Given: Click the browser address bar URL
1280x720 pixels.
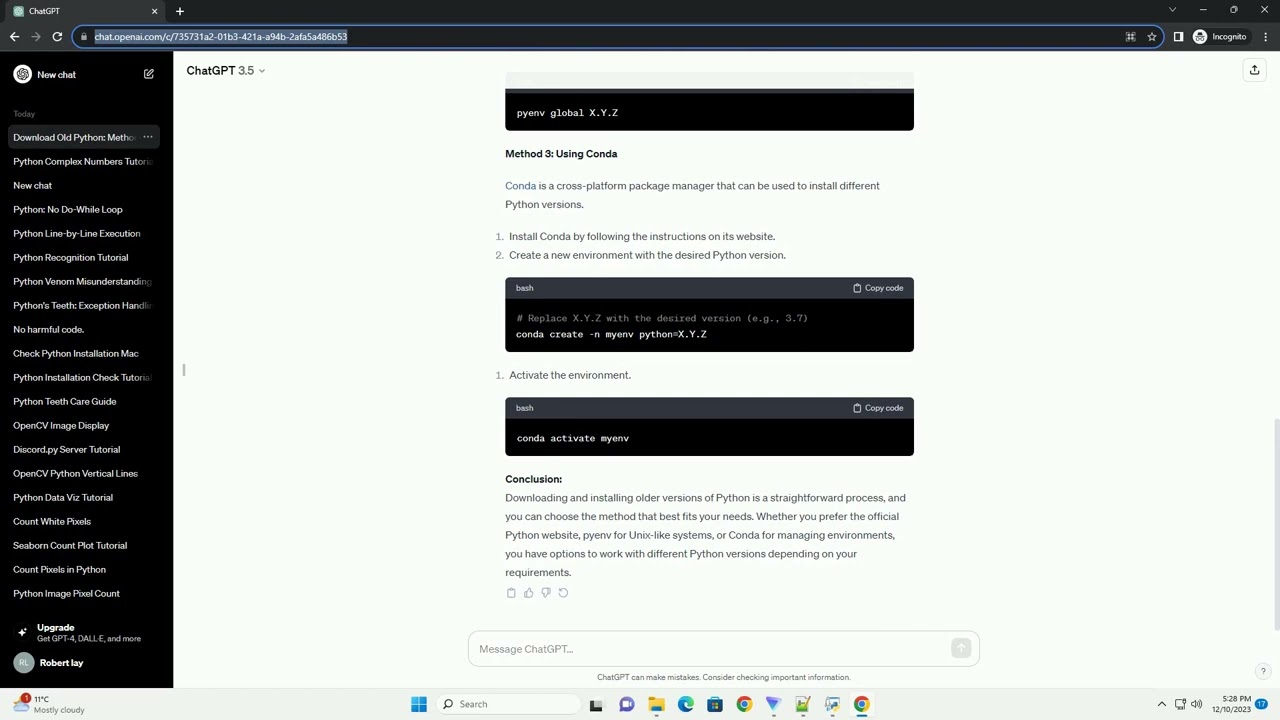Looking at the screenshot, I should [221, 37].
